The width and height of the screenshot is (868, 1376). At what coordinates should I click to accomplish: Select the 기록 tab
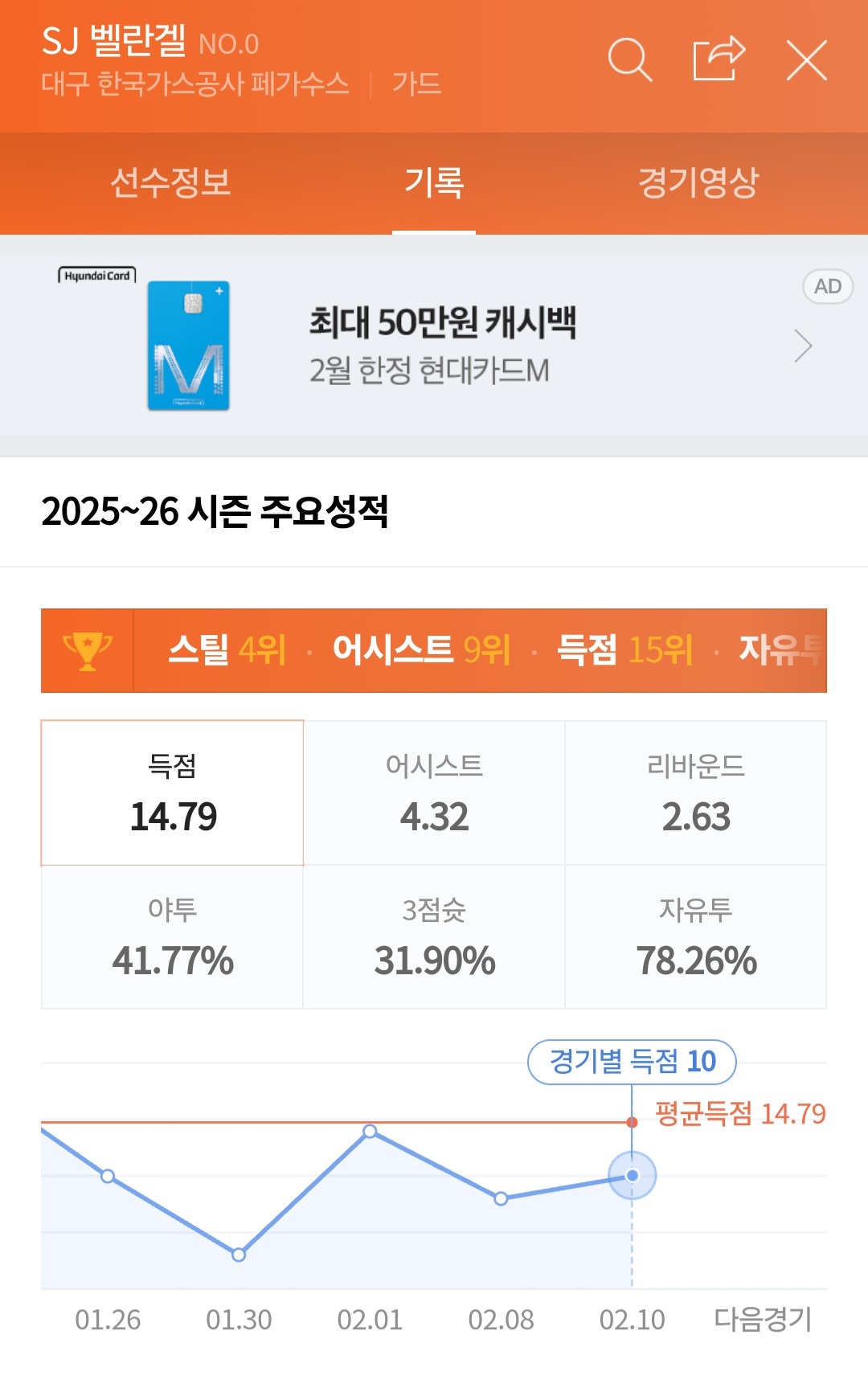tap(434, 182)
